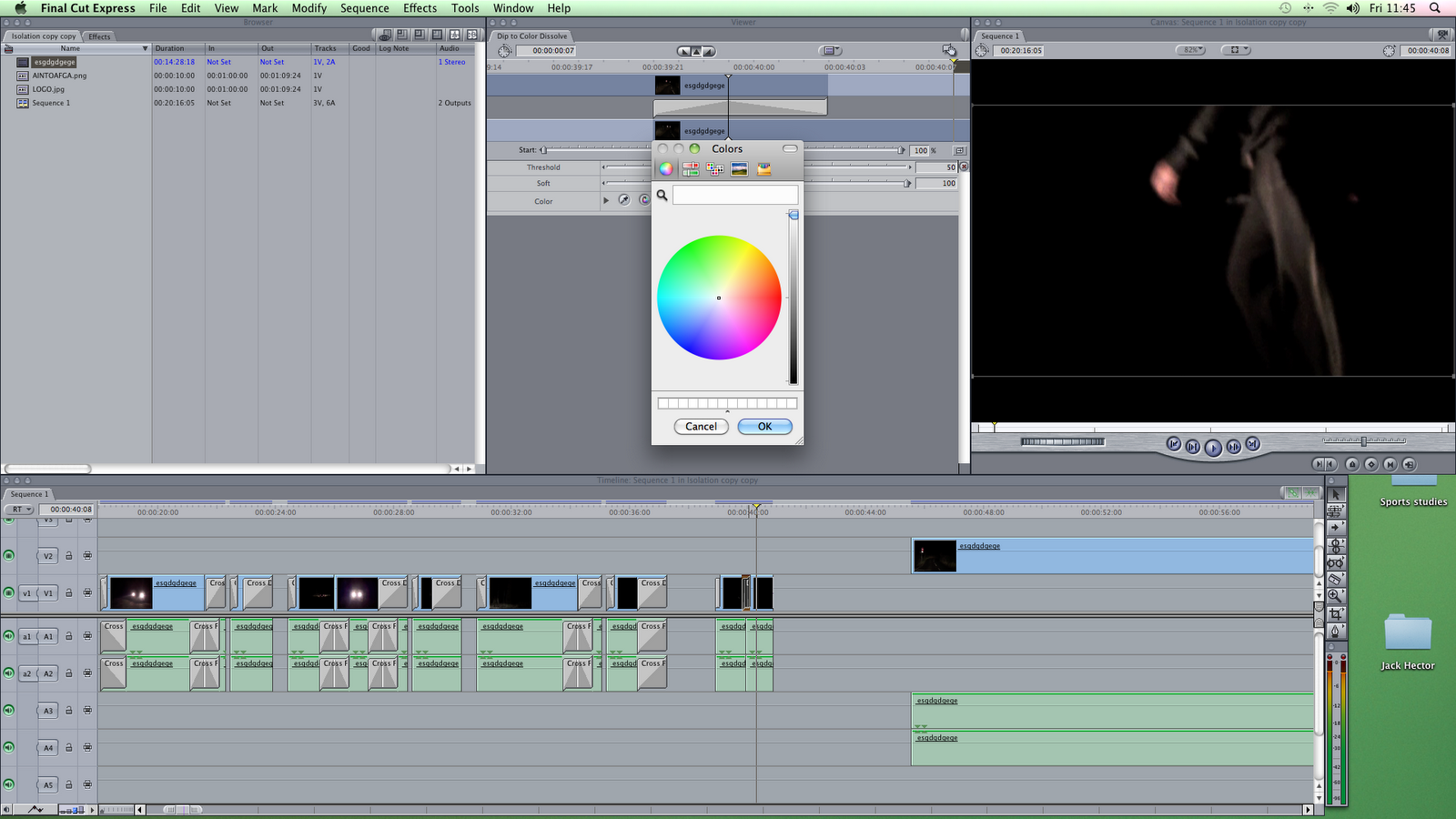
Task: Select the eyedropper in the Color row
Action: click(x=624, y=200)
